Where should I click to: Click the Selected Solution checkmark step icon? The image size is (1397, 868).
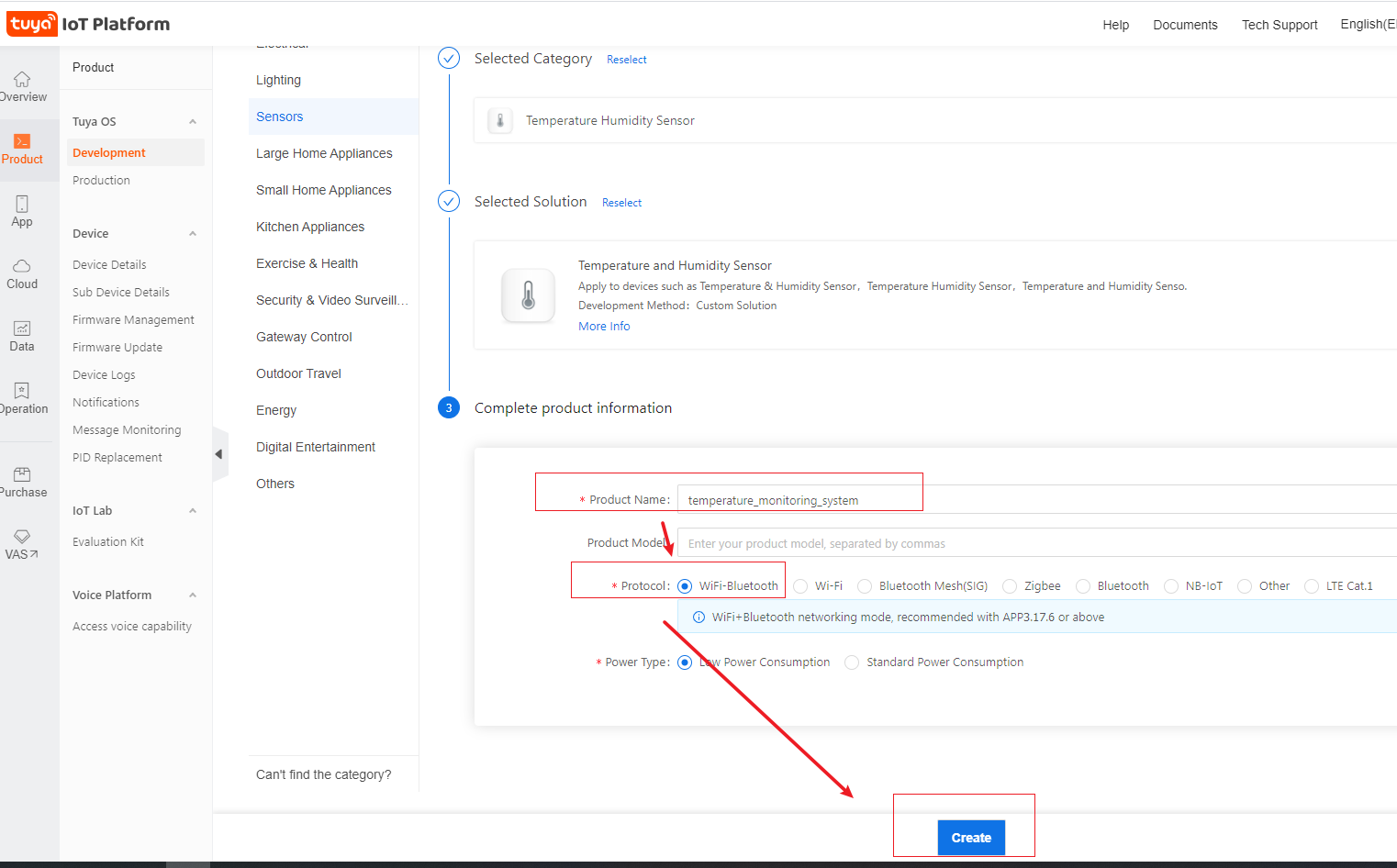[449, 201]
